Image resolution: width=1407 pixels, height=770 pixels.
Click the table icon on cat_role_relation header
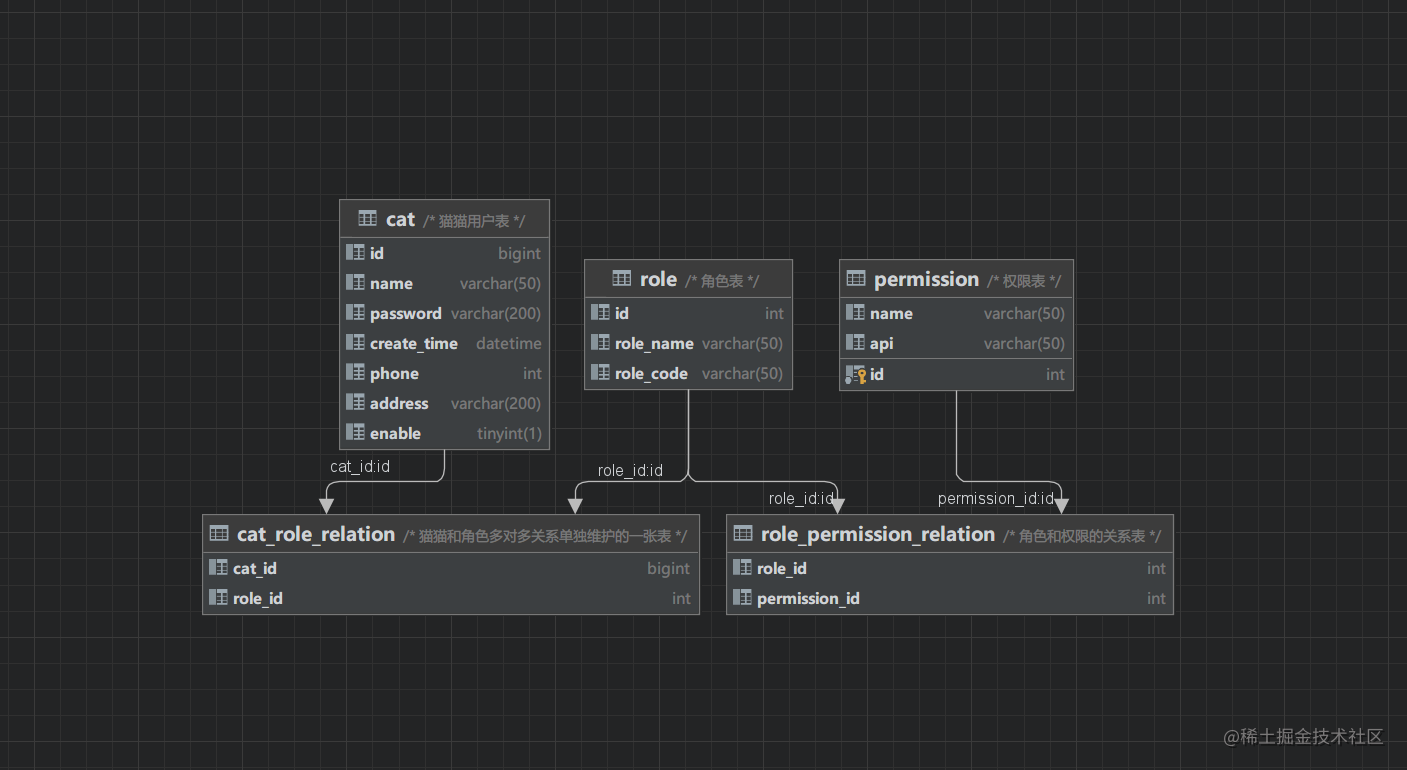(219, 534)
